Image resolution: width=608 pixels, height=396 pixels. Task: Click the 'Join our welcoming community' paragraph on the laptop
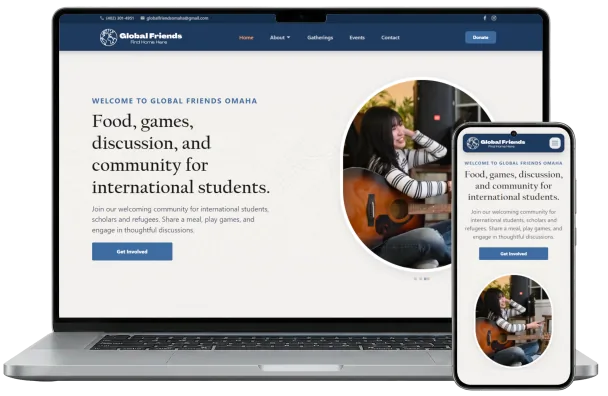pyautogui.click(x=180, y=220)
